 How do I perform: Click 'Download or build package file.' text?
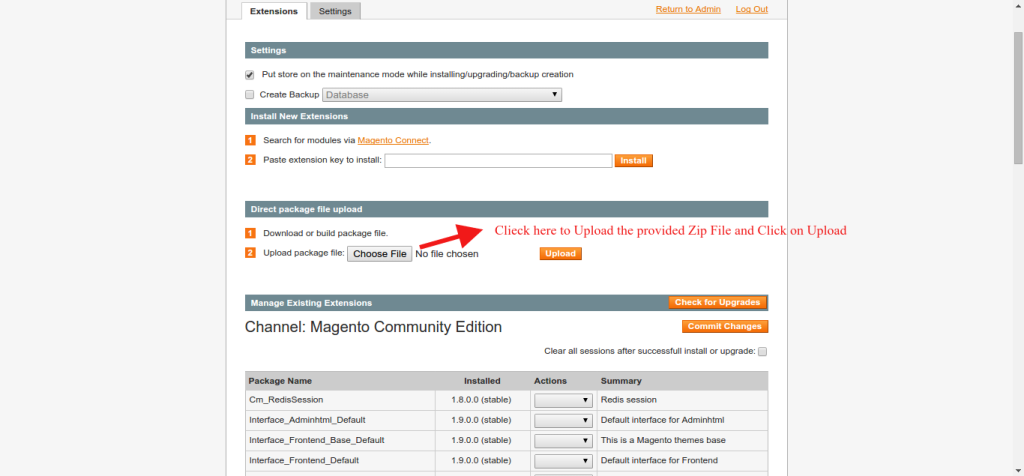tap(325, 233)
